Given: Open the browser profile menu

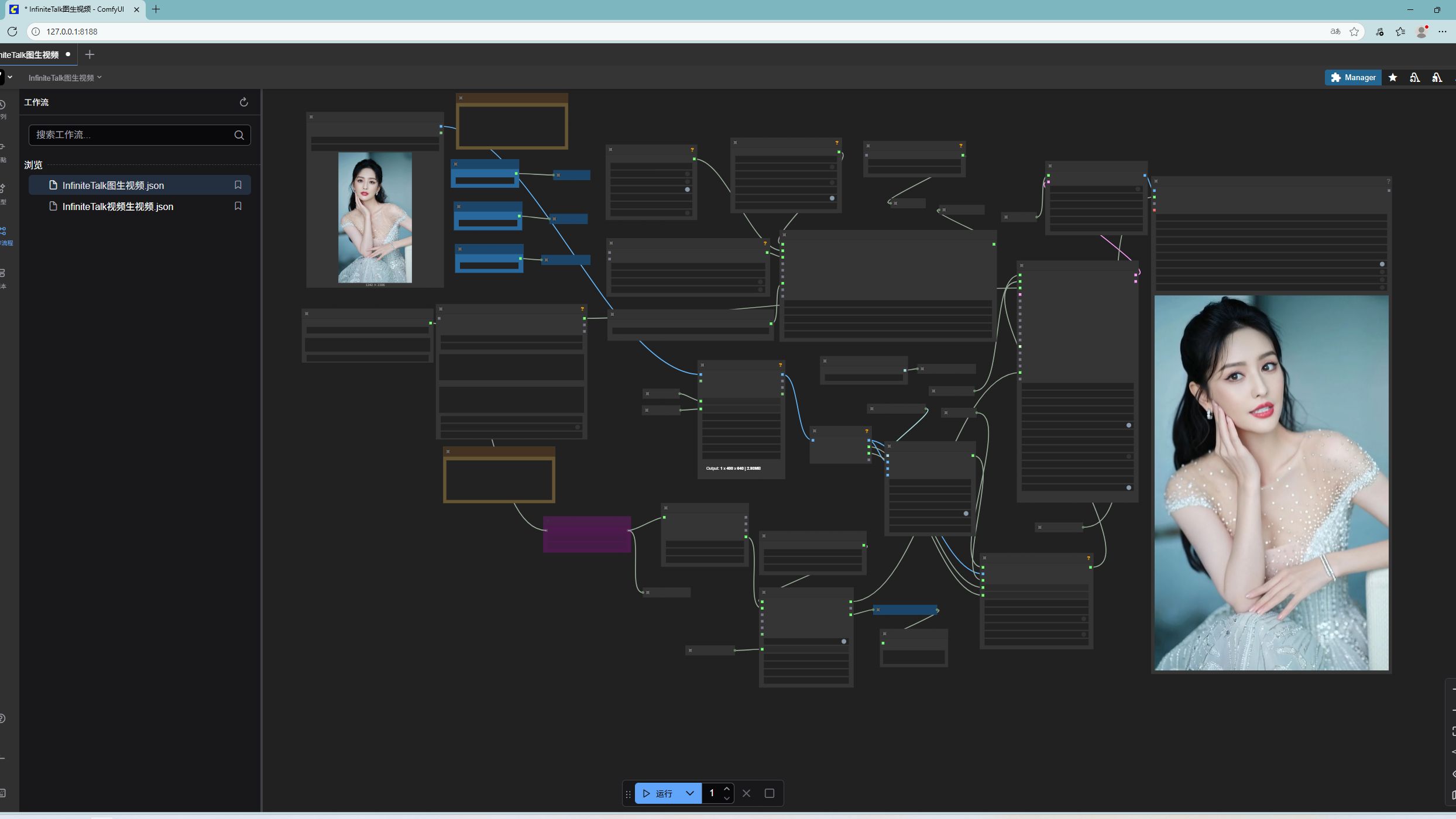Looking at the screenshot, I should (1421, 32).
